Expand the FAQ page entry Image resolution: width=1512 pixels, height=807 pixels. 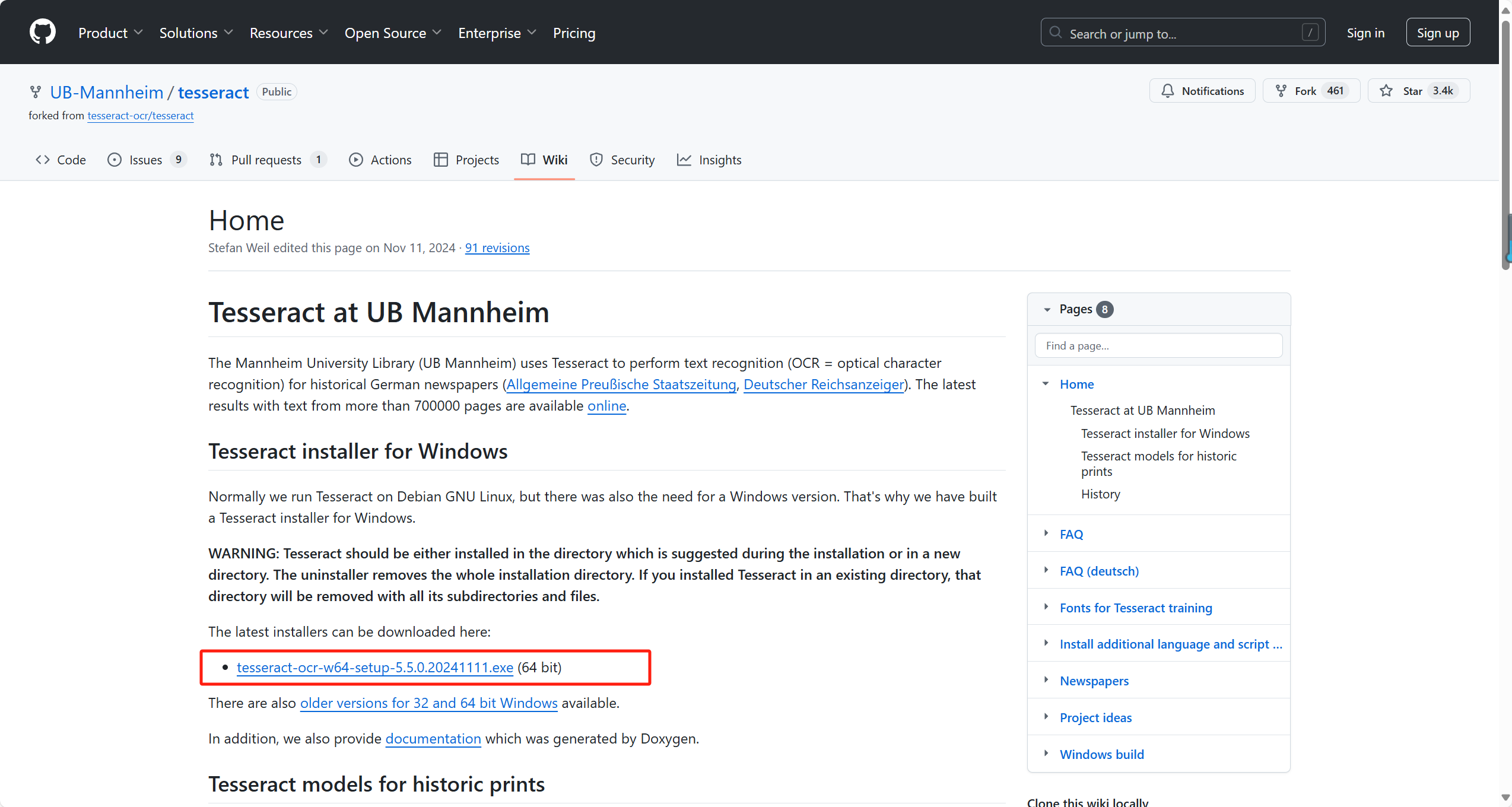tap(1046, 533)
